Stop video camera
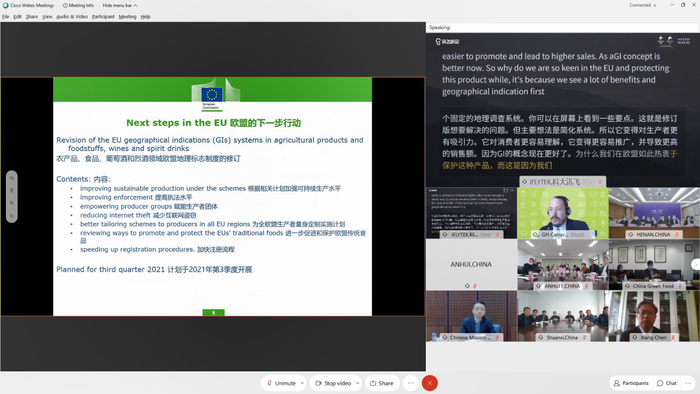The image size is (700, 394). (x=333, y=383)
